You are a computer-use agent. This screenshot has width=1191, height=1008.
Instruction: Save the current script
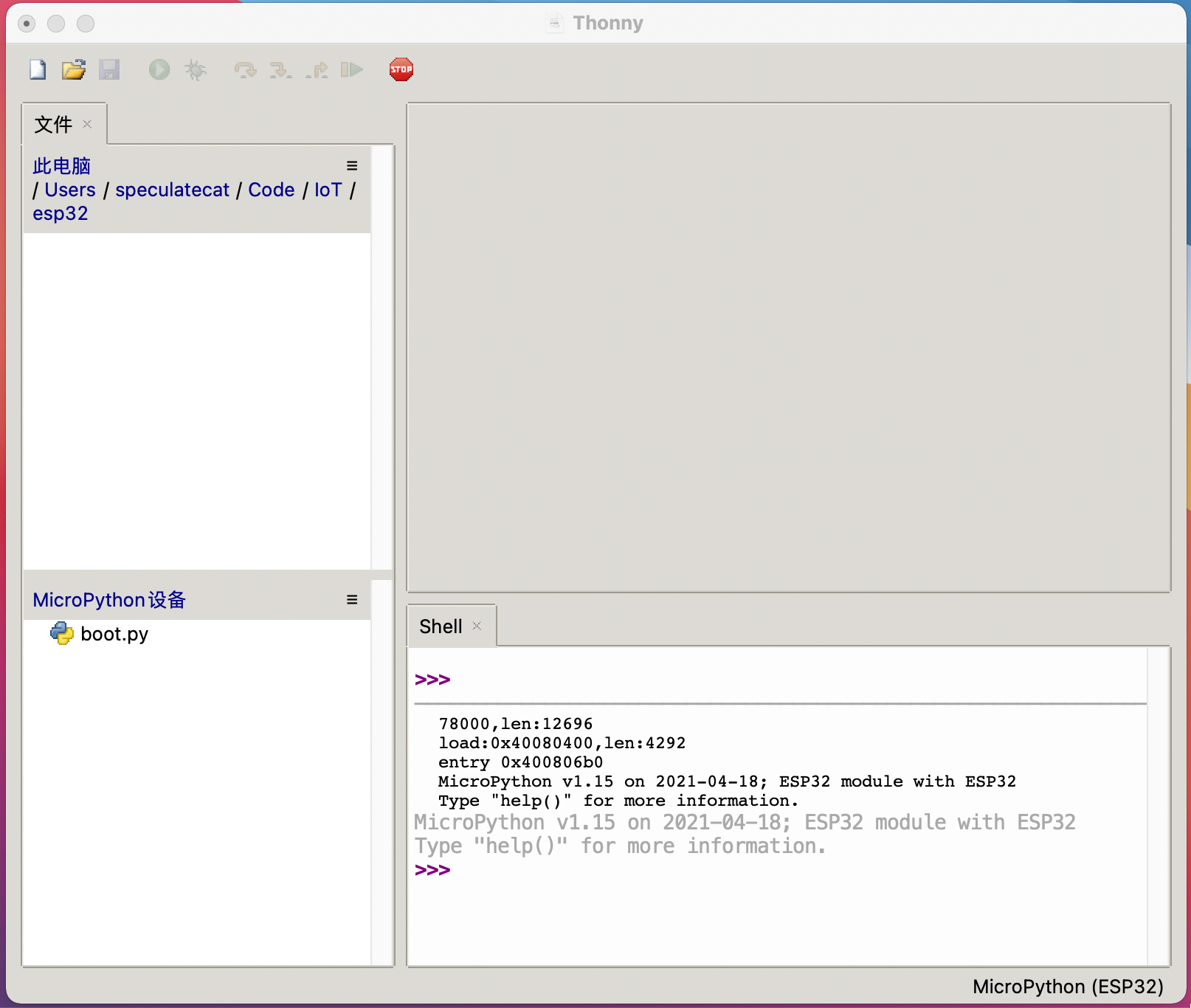109,69
